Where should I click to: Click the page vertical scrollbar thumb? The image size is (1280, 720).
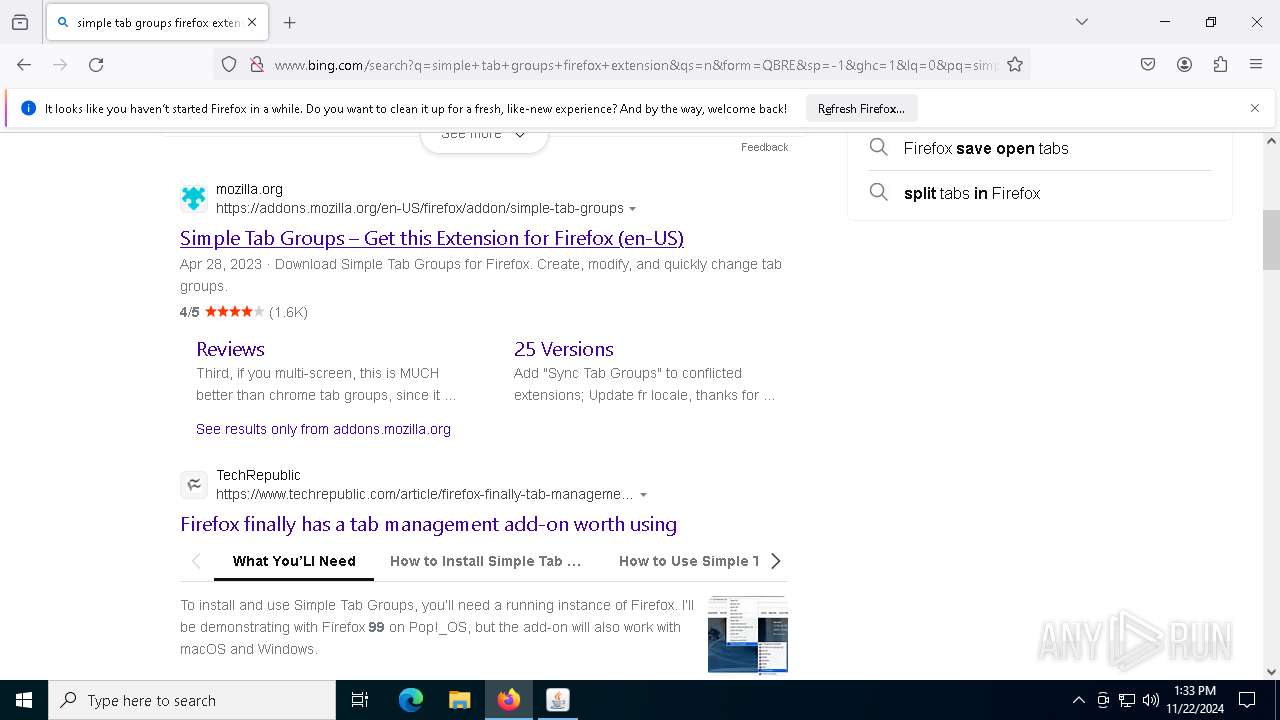click(x=1271, y=240)
